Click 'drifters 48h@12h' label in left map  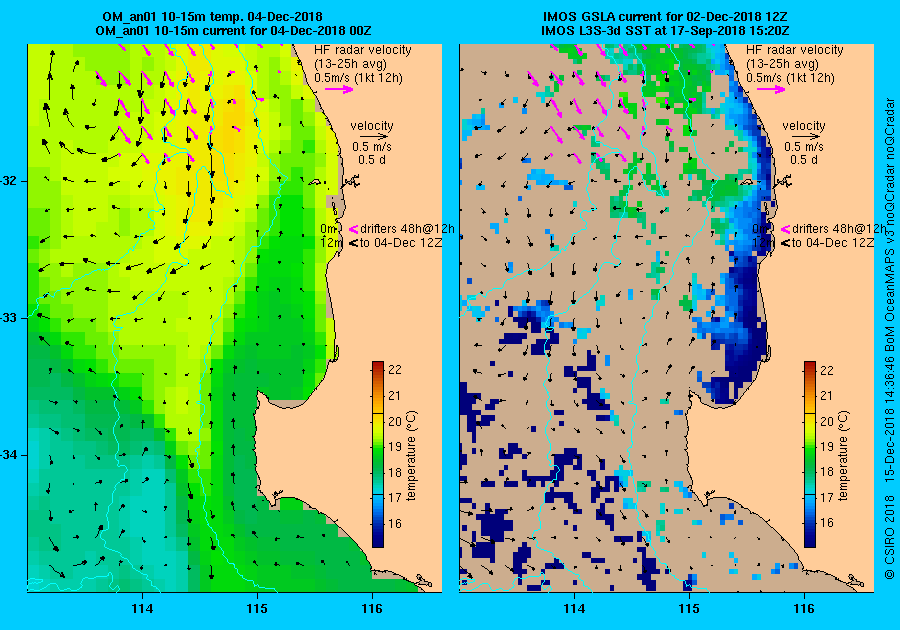click(x=408, y=229)
